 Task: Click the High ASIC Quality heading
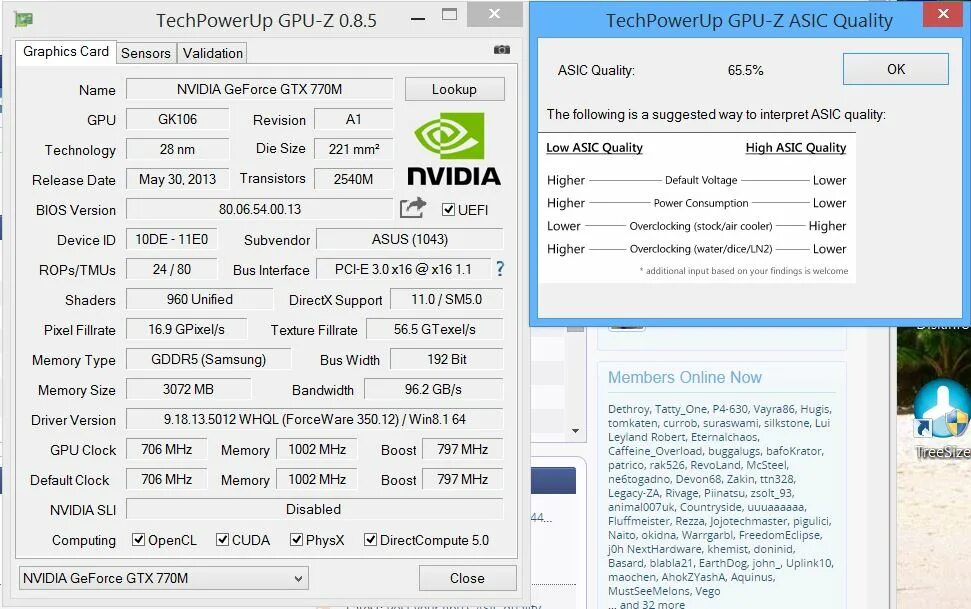click(796, 147)
